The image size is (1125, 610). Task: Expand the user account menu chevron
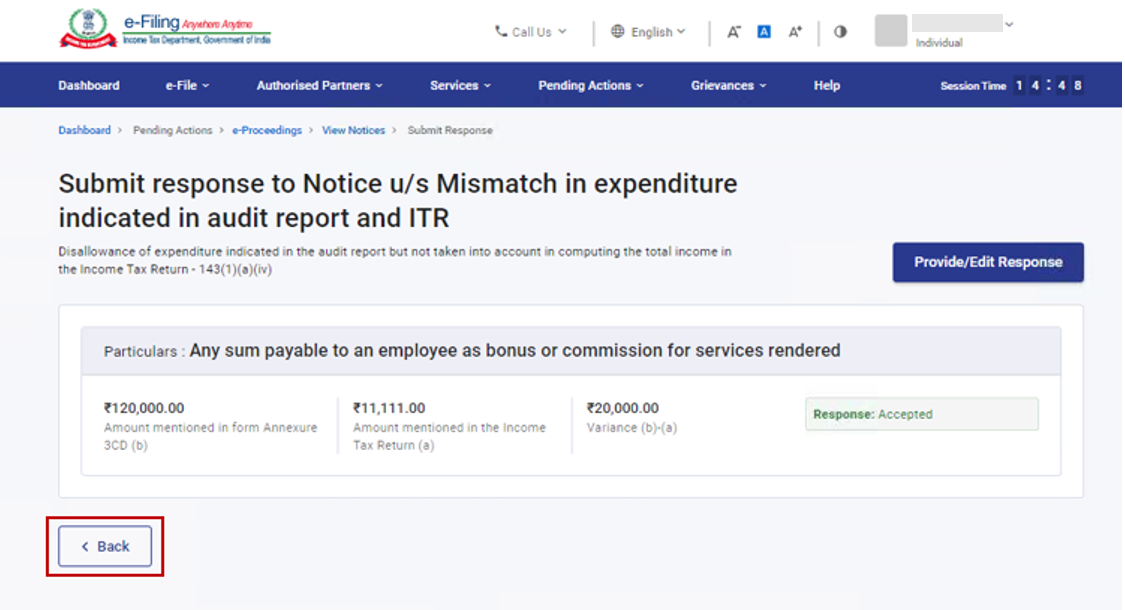click(x=1009, y=24)
